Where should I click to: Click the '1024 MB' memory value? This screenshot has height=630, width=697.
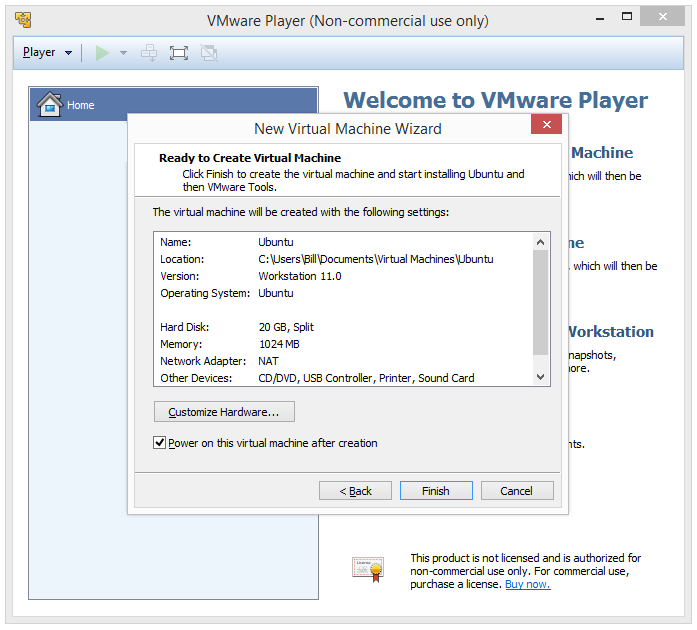[279, 344]
